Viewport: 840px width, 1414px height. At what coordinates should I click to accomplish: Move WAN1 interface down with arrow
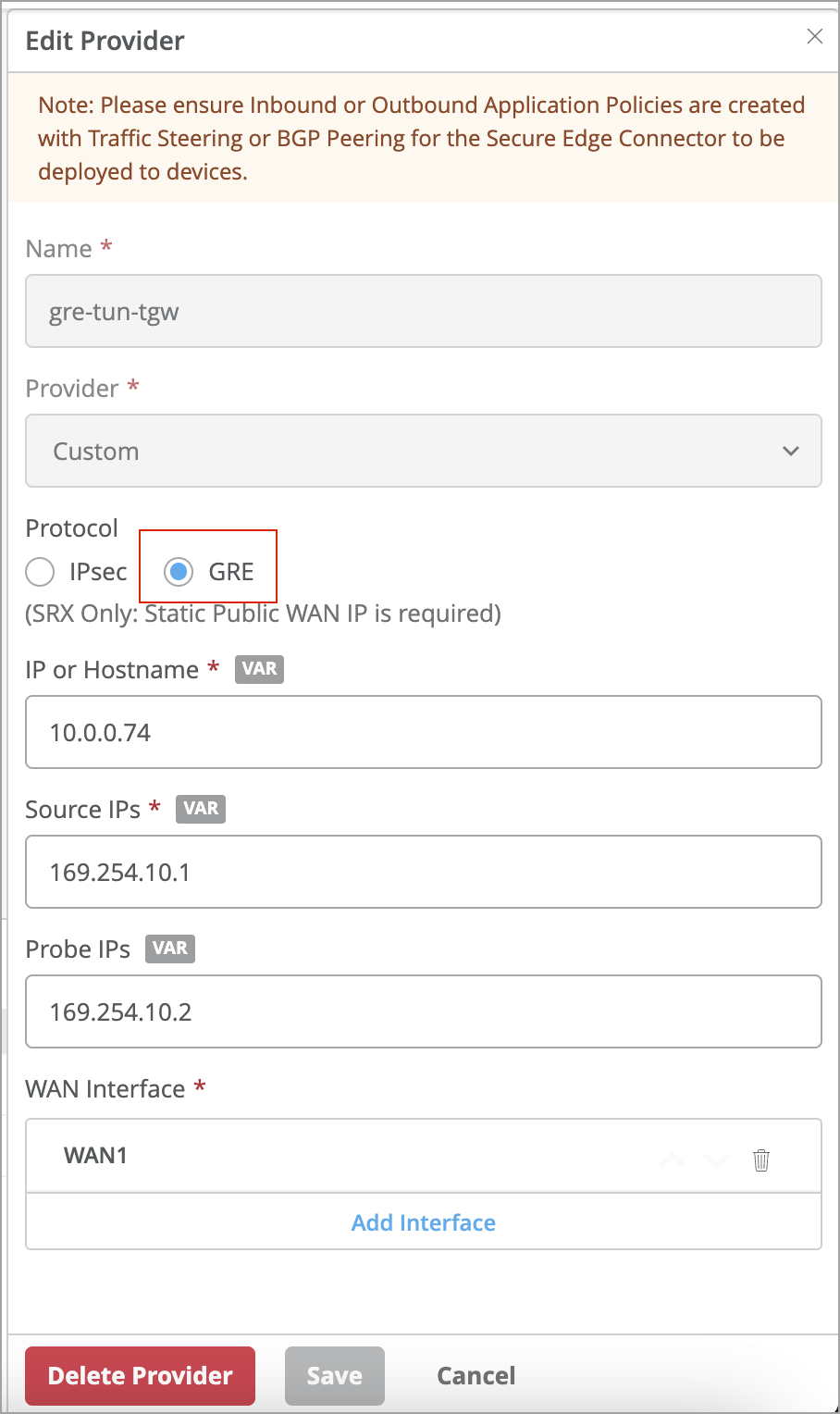[717, 1160]
